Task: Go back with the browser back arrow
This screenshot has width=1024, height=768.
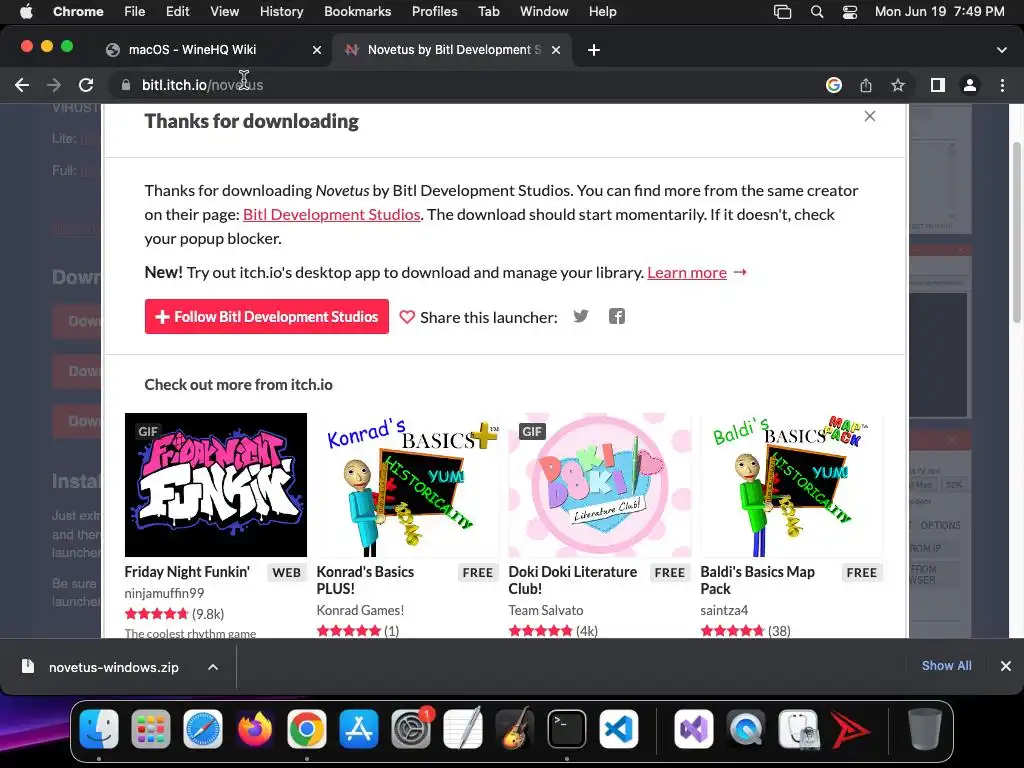Action: tap(22, 85)
